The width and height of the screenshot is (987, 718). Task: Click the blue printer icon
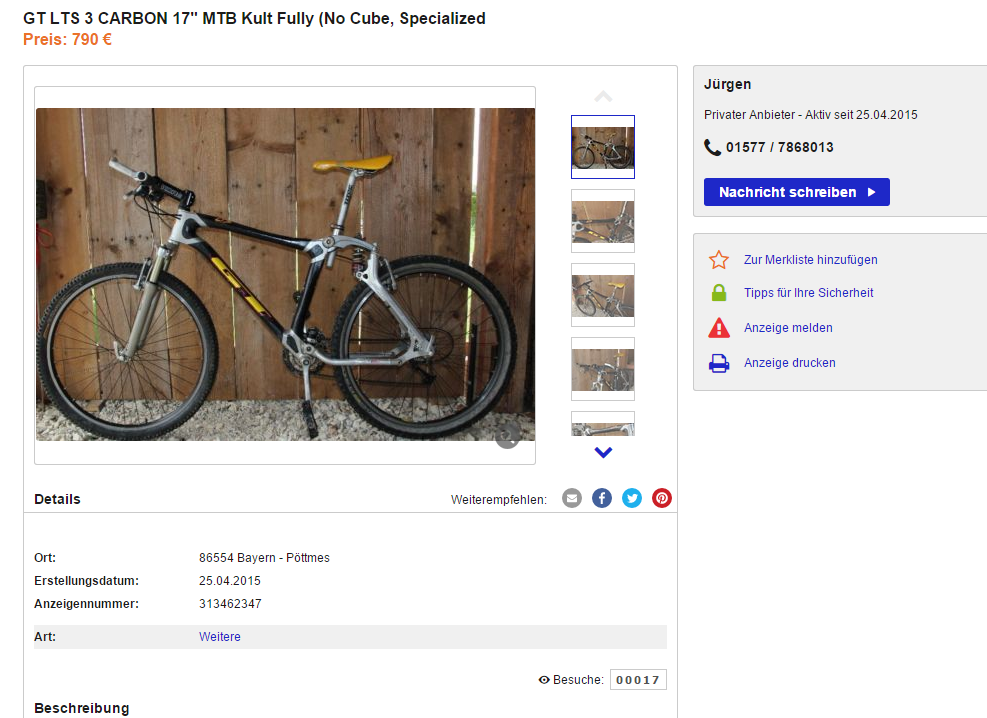pyautogui.click(x=719, y=363)
